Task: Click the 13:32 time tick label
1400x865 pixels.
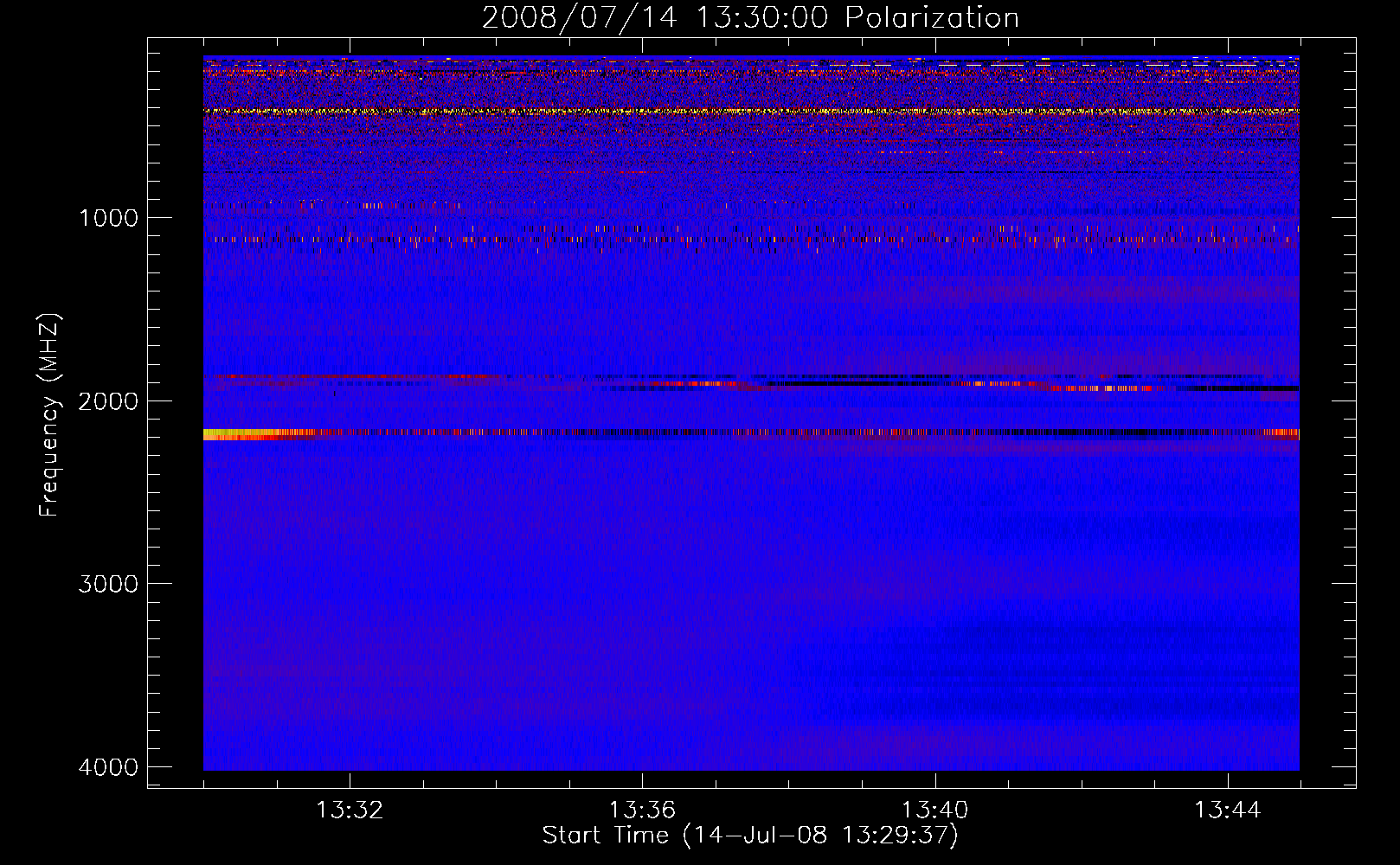Action: 350,811
